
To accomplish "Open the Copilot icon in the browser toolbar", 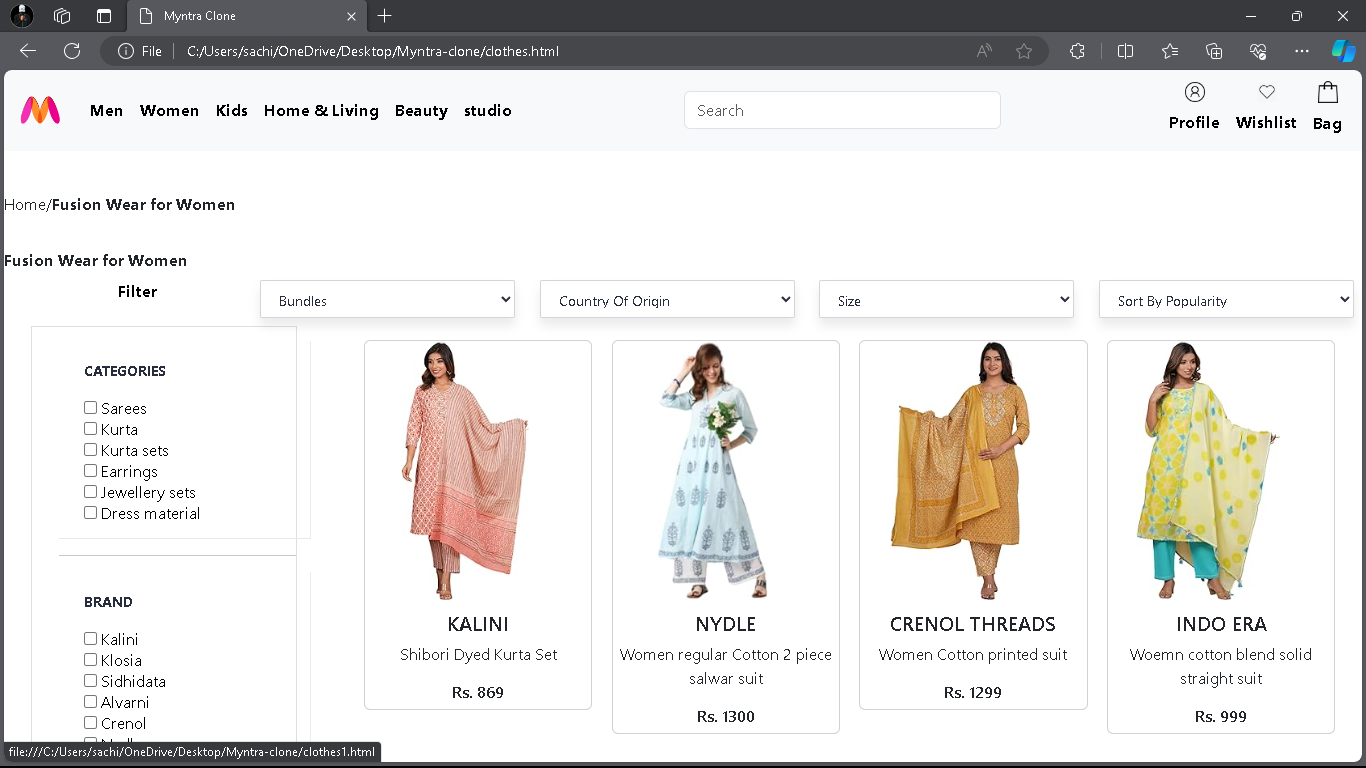I will click(x=1343, y=51).
